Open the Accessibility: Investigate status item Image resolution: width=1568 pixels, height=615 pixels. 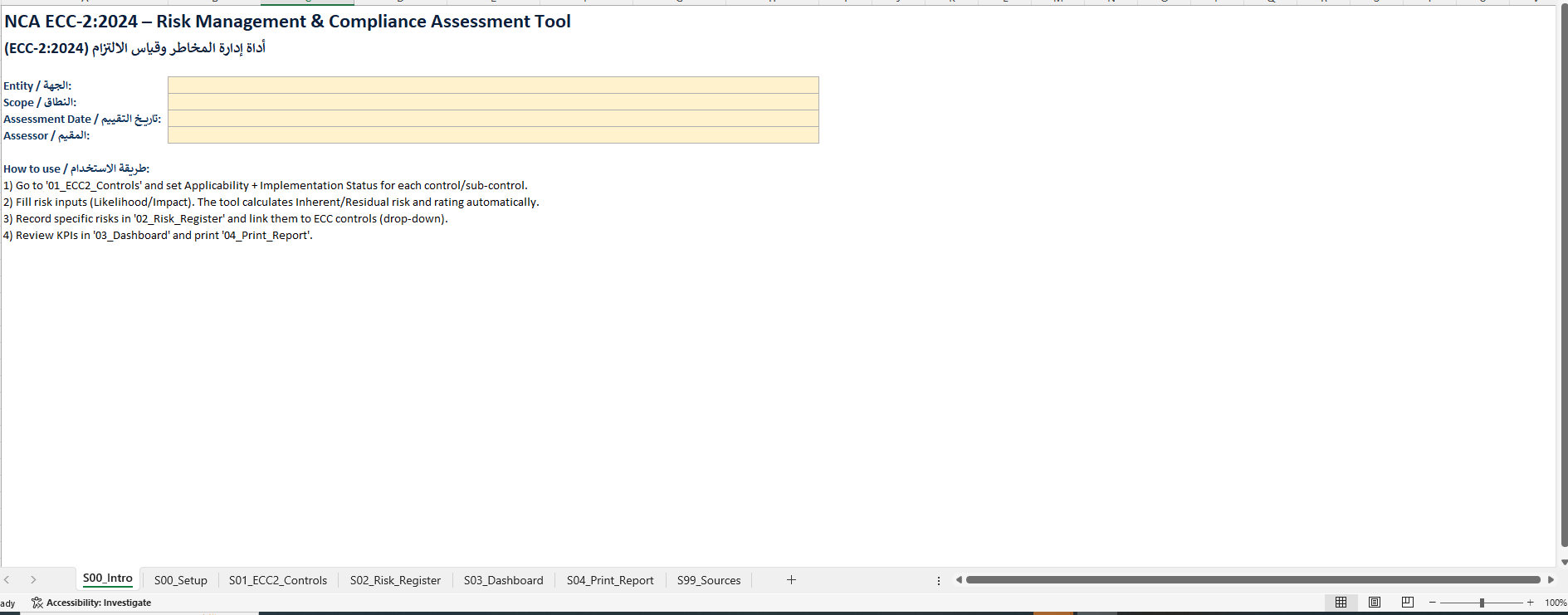99,603
